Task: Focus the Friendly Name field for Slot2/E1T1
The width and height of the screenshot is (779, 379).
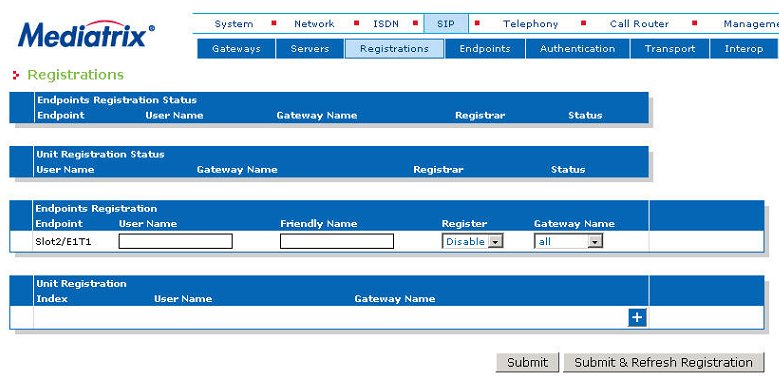Action: pos(337,242)
